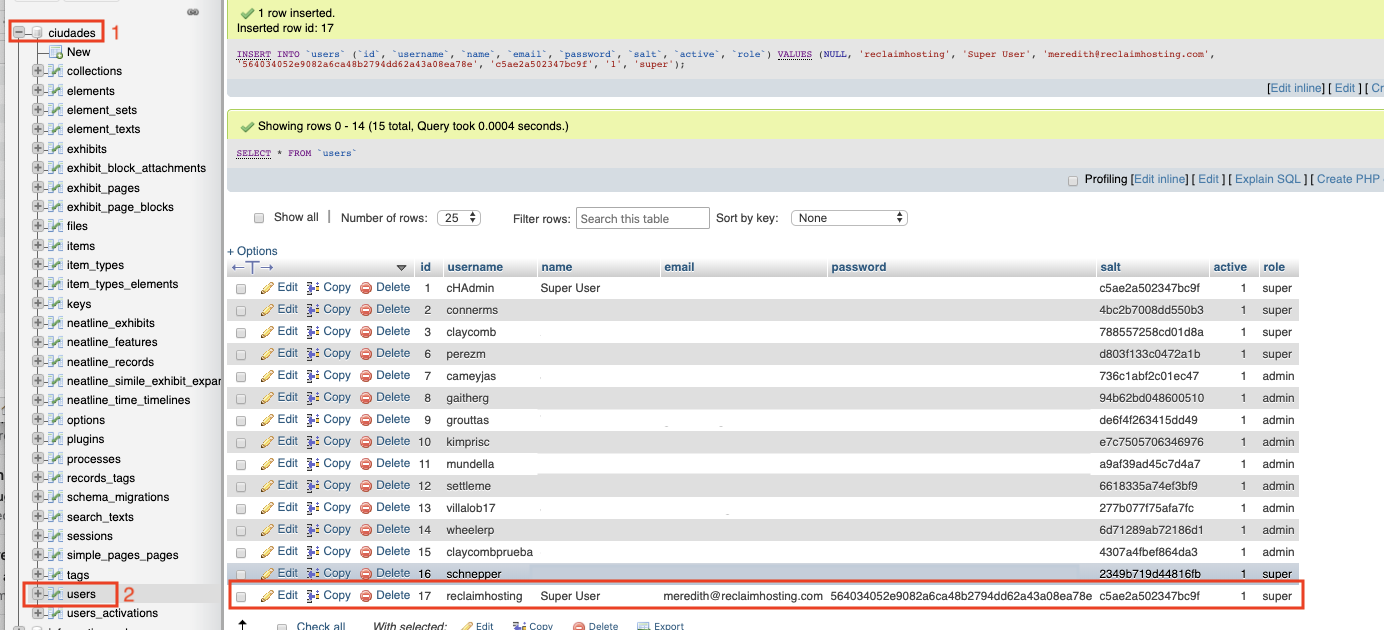Image resolution: width=1384 pixels, height=630 pixels.
Task: Sort by the password column header
Action: pos(858,267)
